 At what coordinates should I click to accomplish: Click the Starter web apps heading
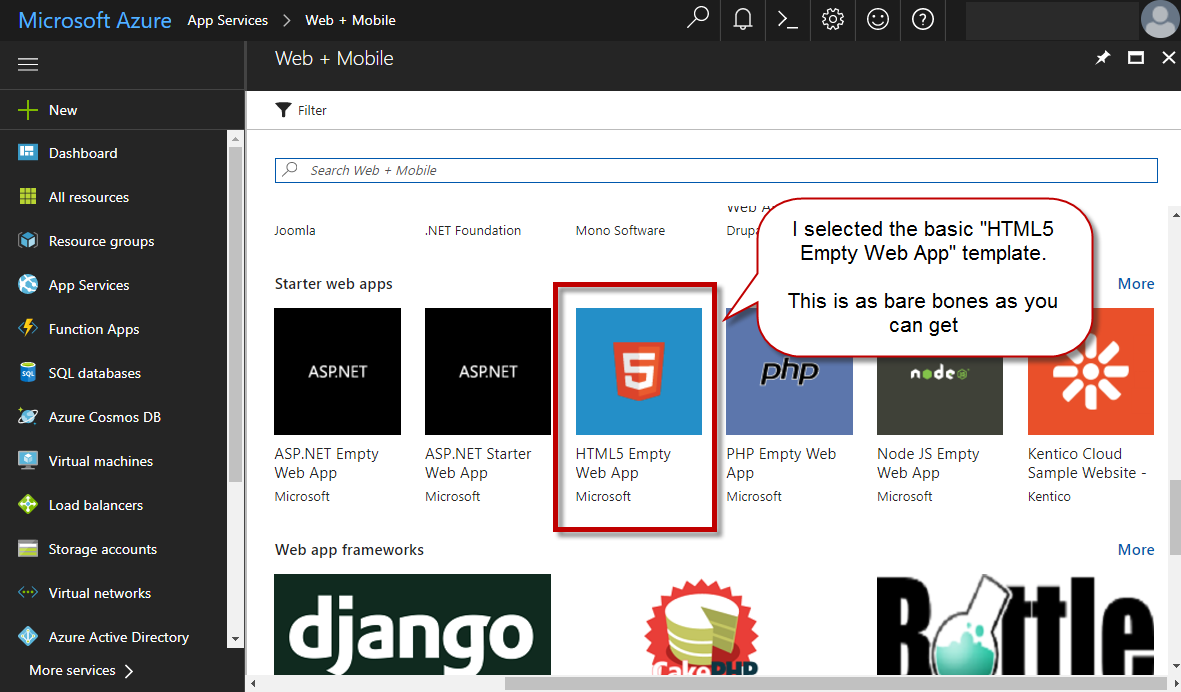pos(334,284)
